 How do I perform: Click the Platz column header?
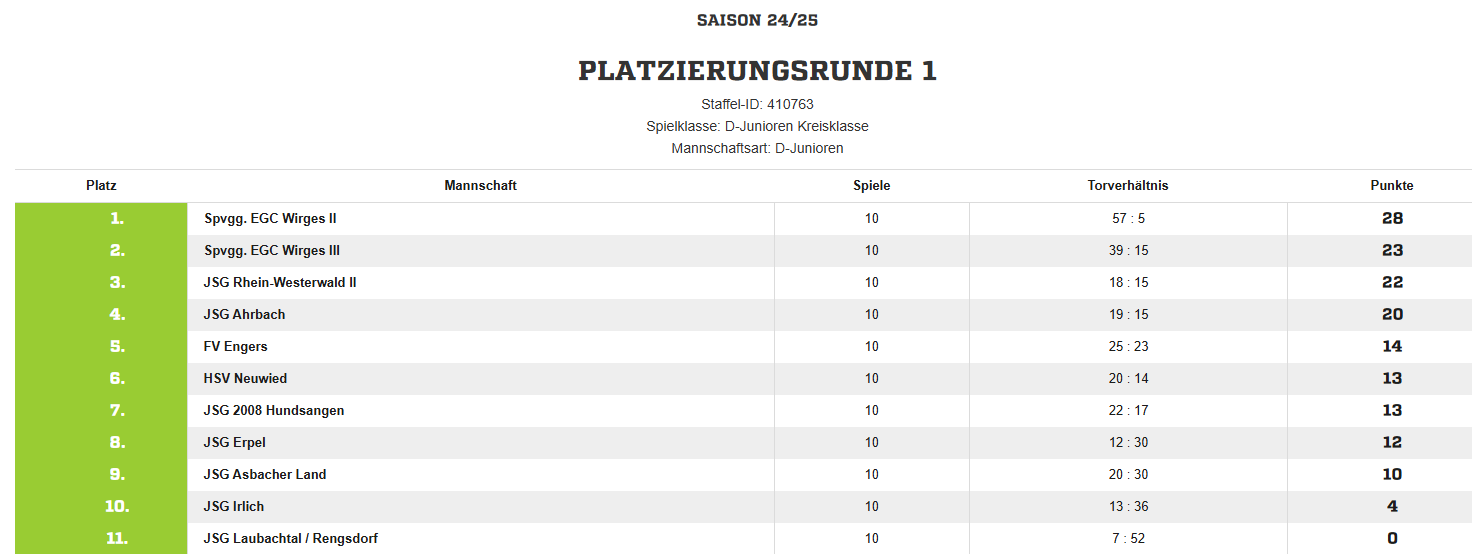[x=101, y=186]
